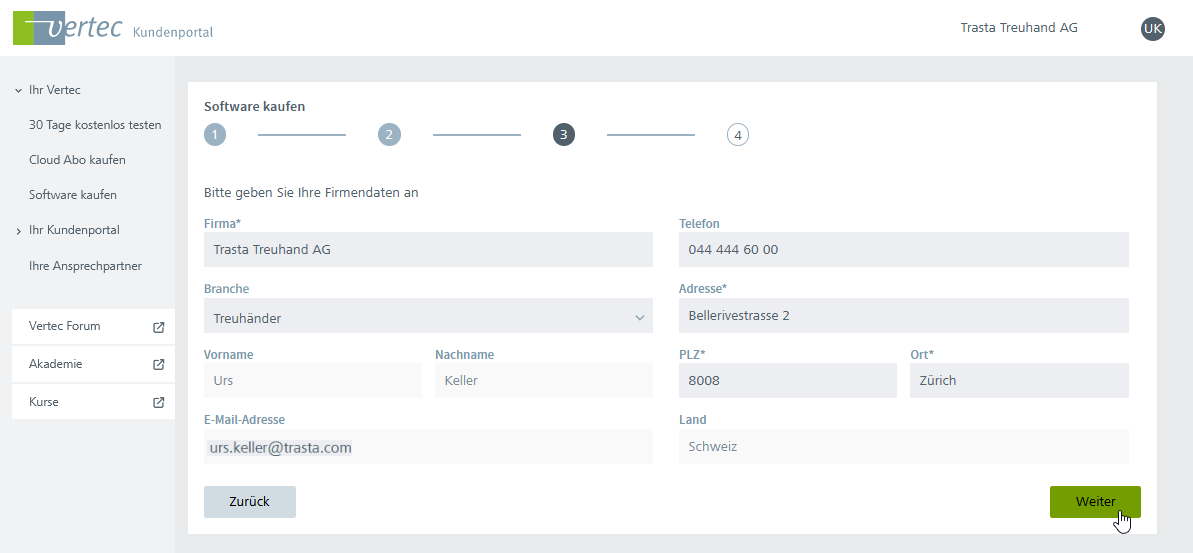The height and width of the screenshot is (553, 1193).
Task: Open the Branche dropdown
Action: (428, 317)
